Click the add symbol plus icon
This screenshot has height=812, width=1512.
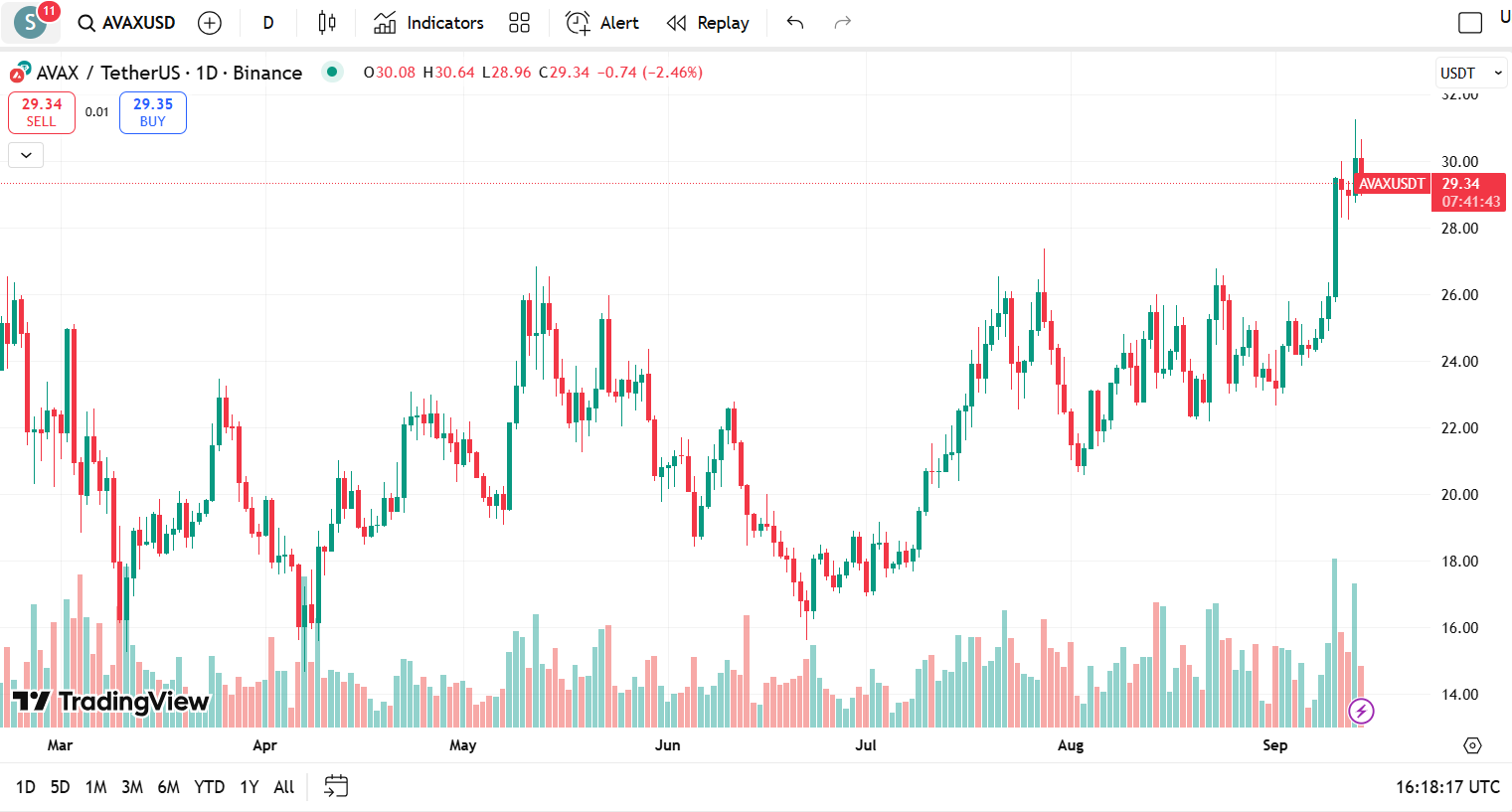tap(210, 23)
